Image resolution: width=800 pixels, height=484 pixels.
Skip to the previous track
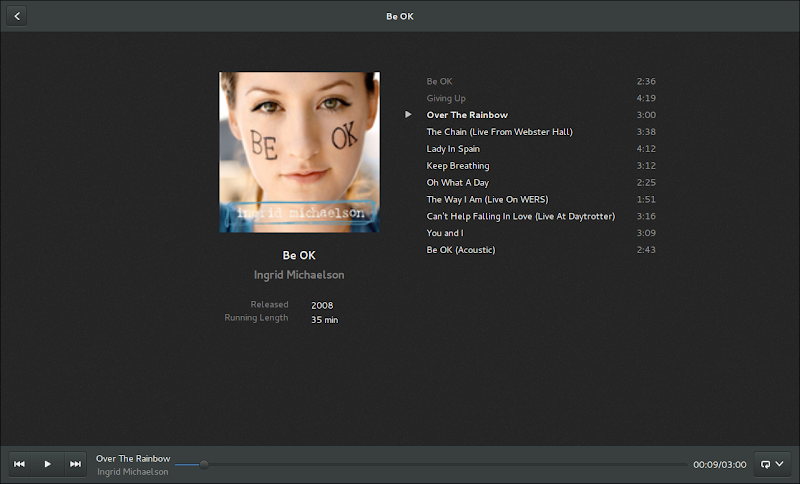(19, 464)
